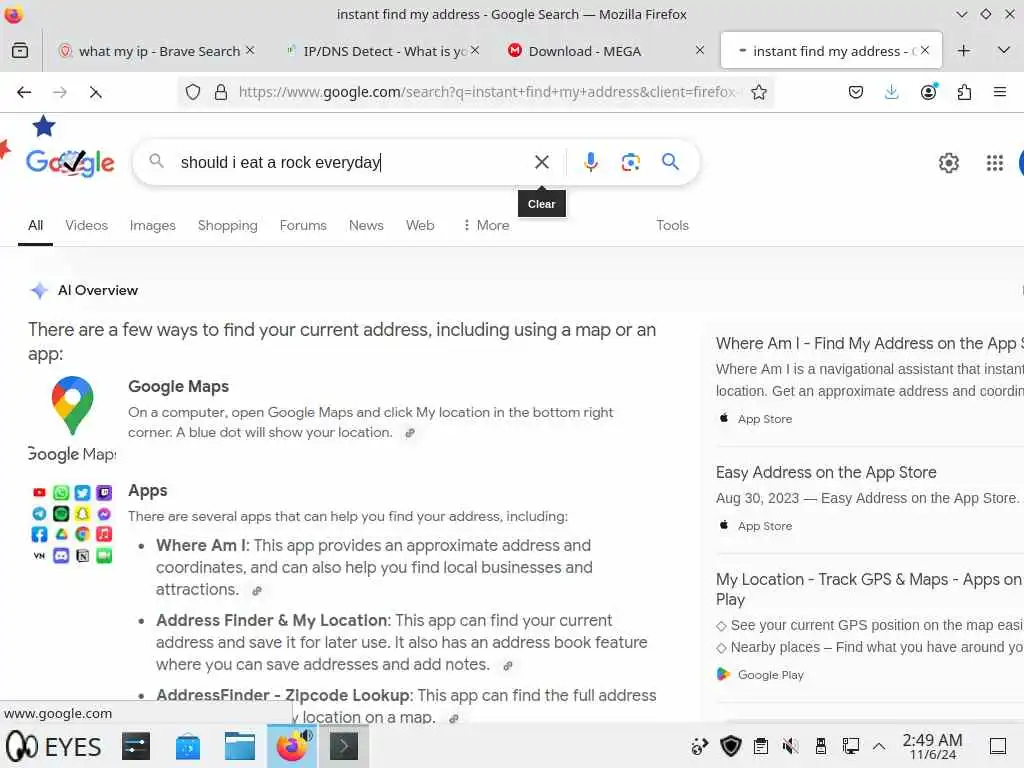
Task: Open the Firefox downloads panel
Action: 891,92
